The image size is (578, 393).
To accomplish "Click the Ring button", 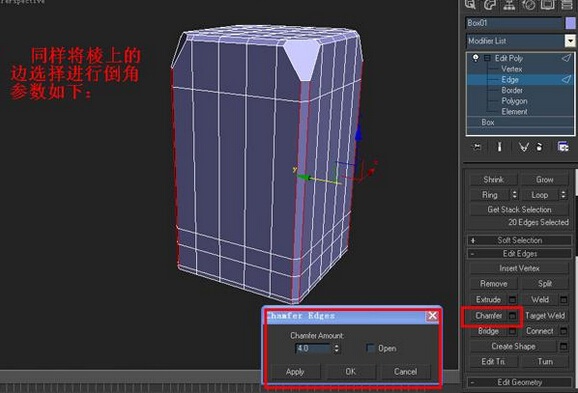I will [x=490, y=194].
